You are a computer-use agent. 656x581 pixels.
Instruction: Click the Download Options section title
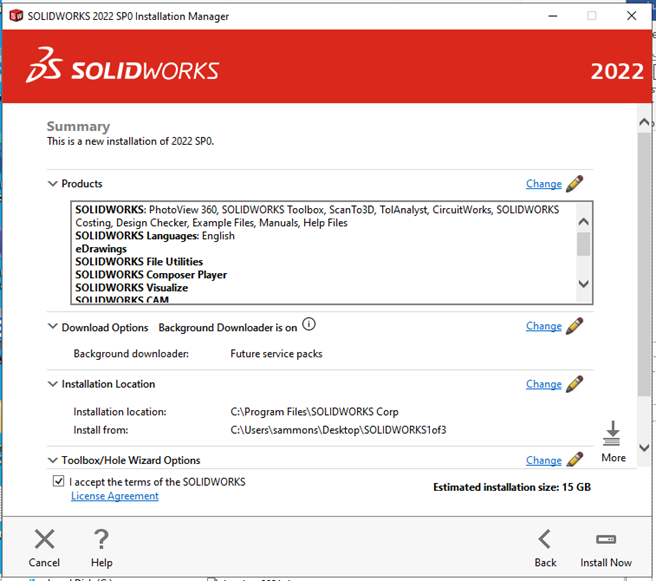(105, 328)
